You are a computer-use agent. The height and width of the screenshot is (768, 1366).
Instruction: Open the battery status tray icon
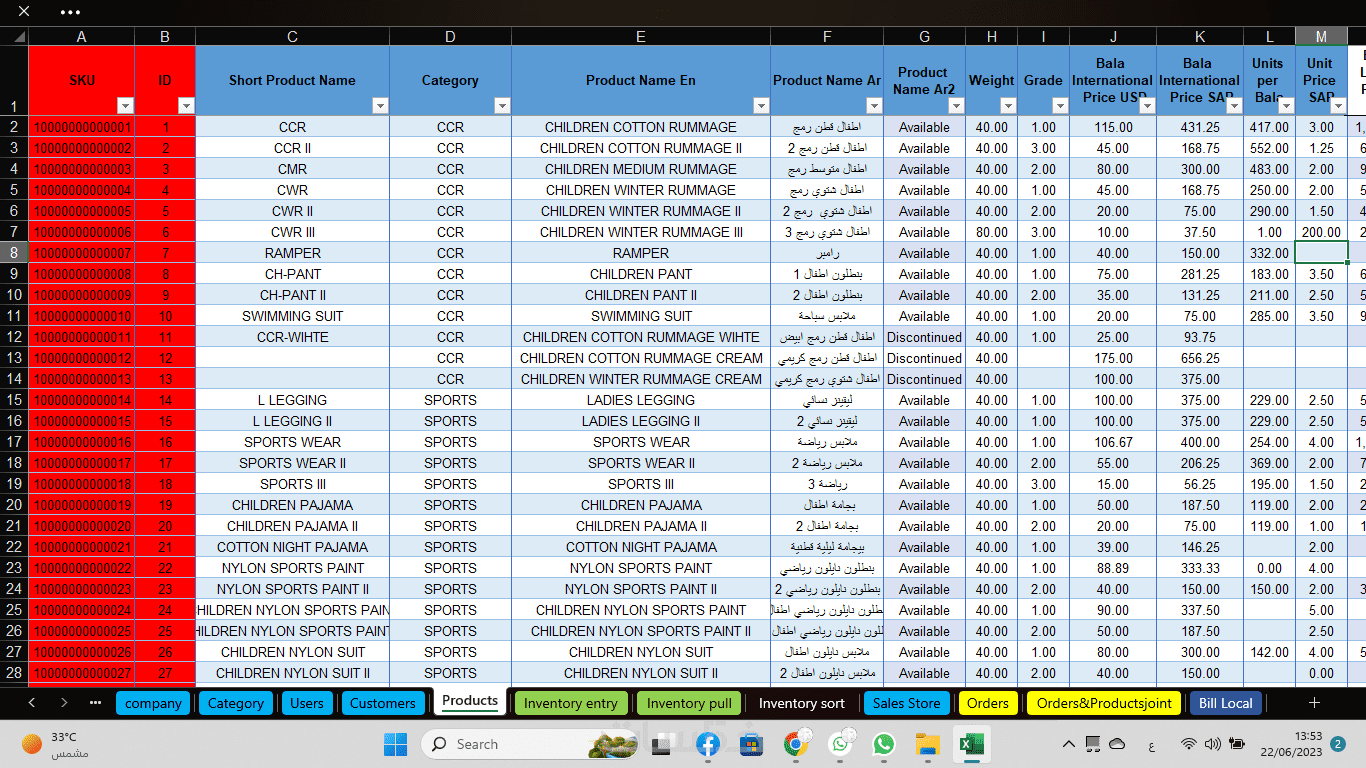(x=1238, y=744)
